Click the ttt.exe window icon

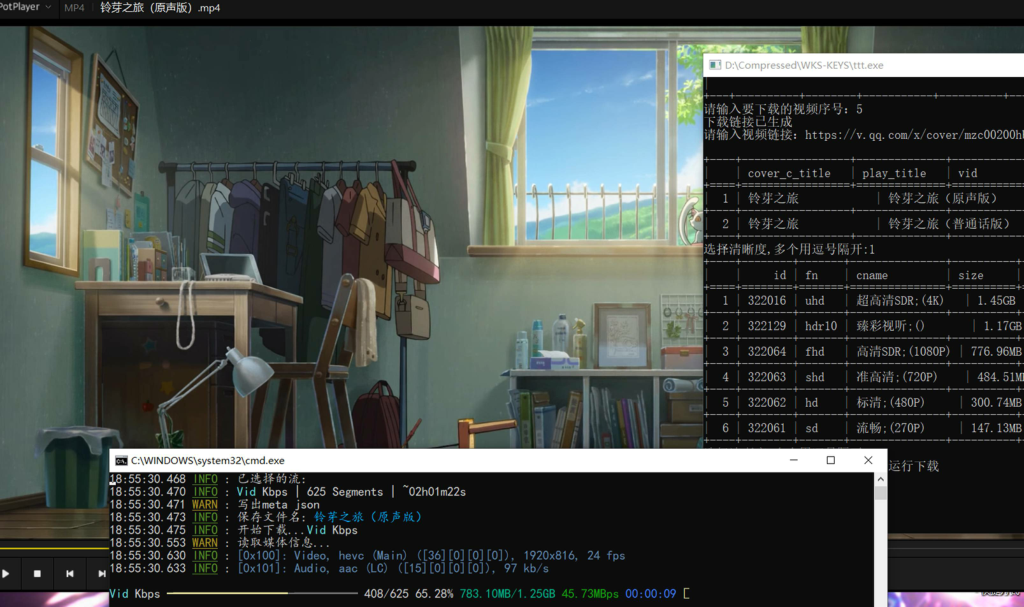point(715,65)
